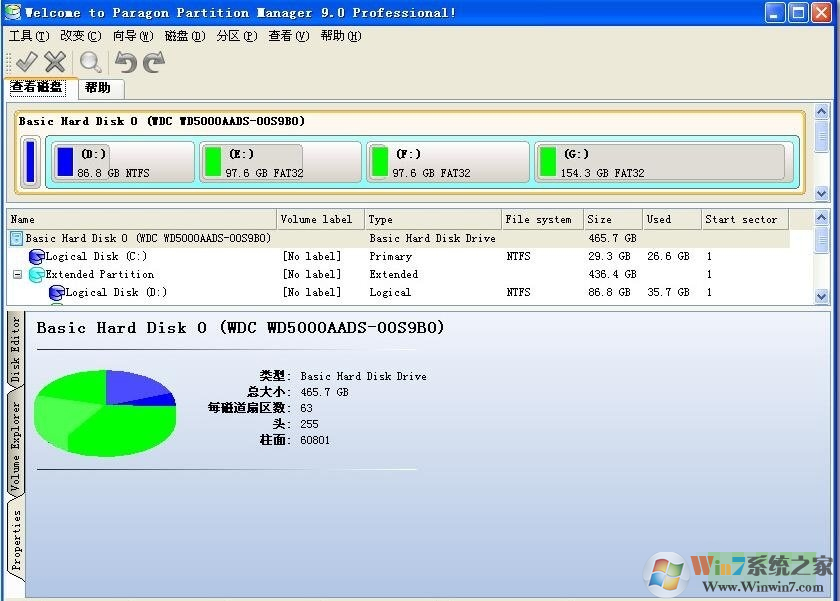Click the File system column header
Screen dimensions: 840x601
pos(540,219)
